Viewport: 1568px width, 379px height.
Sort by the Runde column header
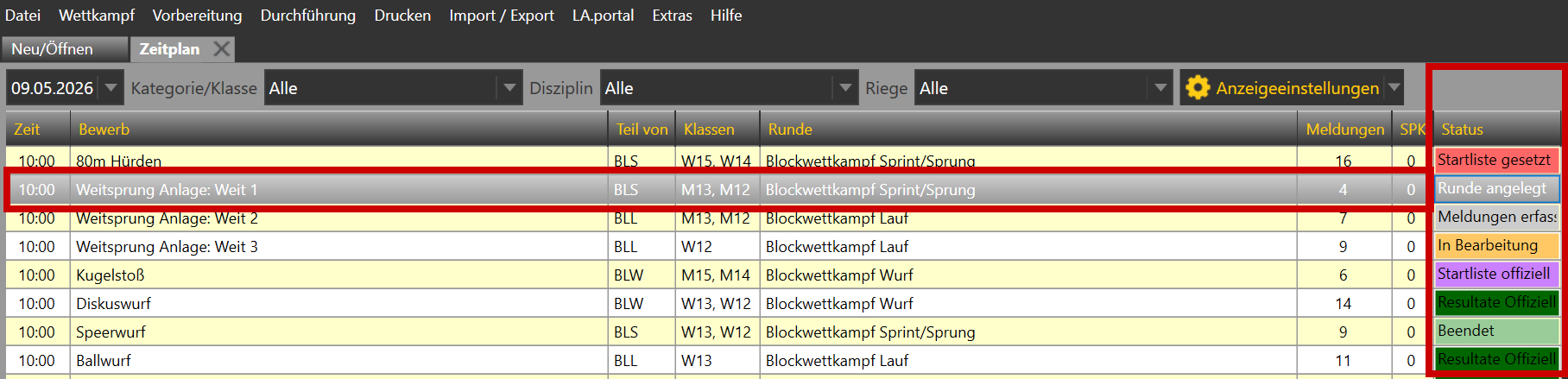click(x=1028, y=129)
